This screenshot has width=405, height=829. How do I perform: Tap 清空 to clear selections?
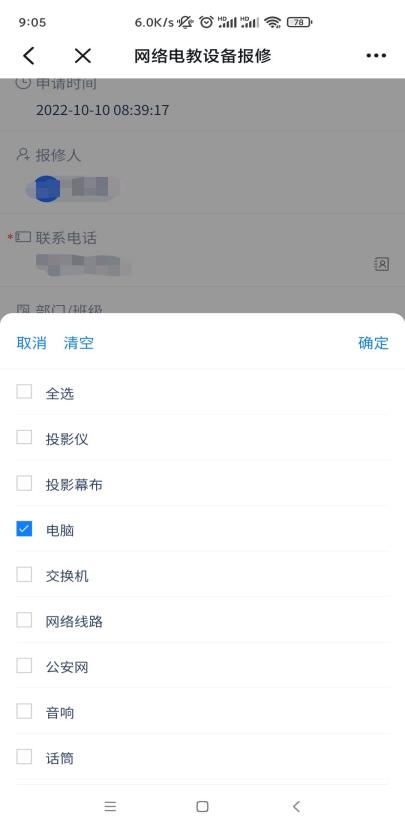click(x=79, y=343)
